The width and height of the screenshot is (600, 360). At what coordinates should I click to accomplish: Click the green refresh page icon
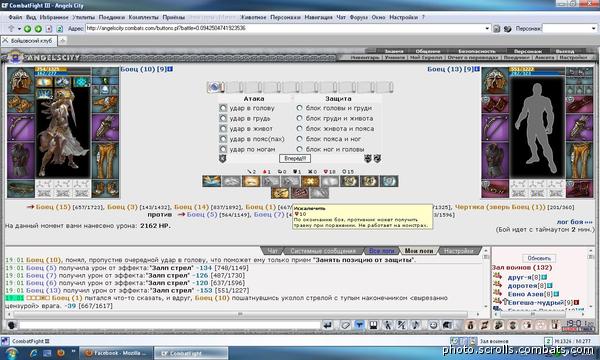(60, 29)
